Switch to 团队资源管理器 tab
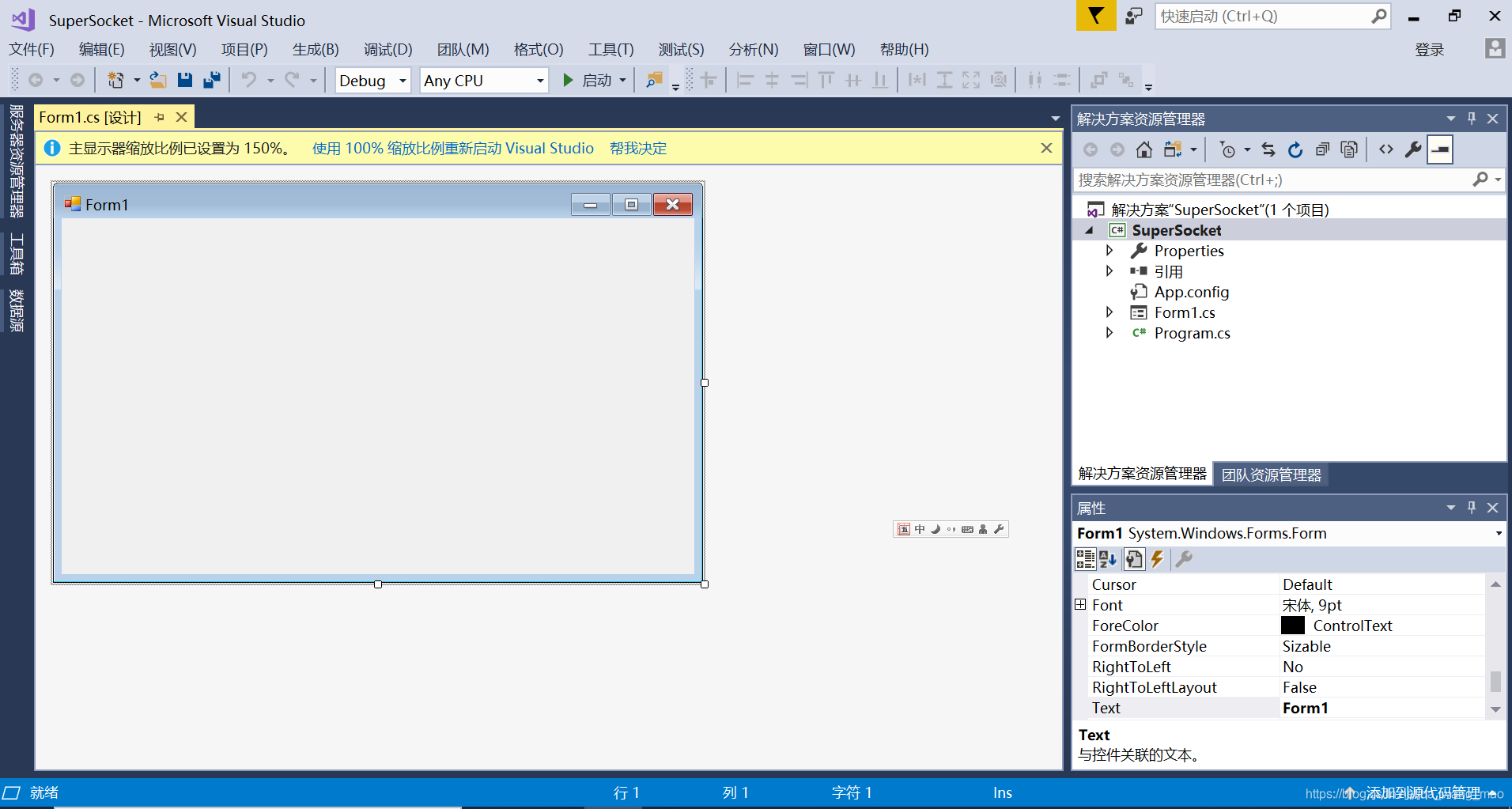 pos(1271,474)
